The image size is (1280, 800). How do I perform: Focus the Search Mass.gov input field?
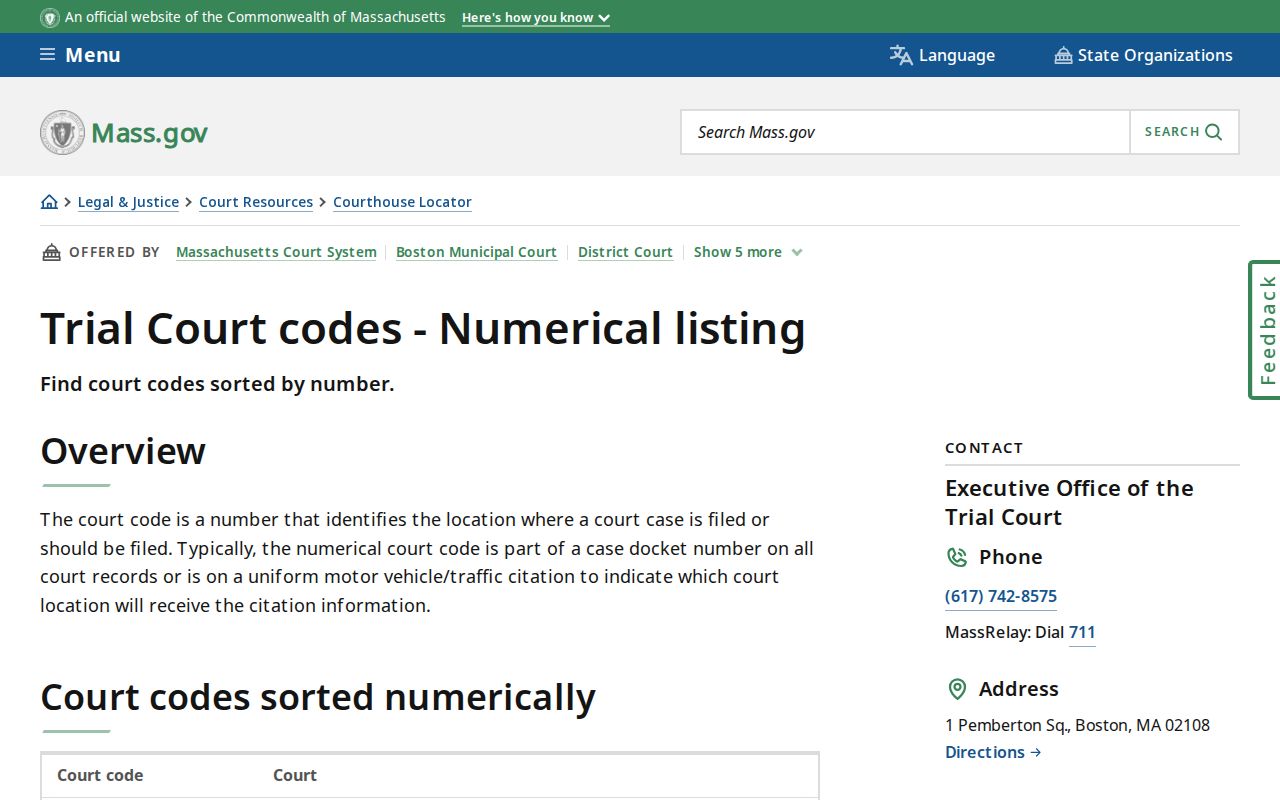point(905,132)
